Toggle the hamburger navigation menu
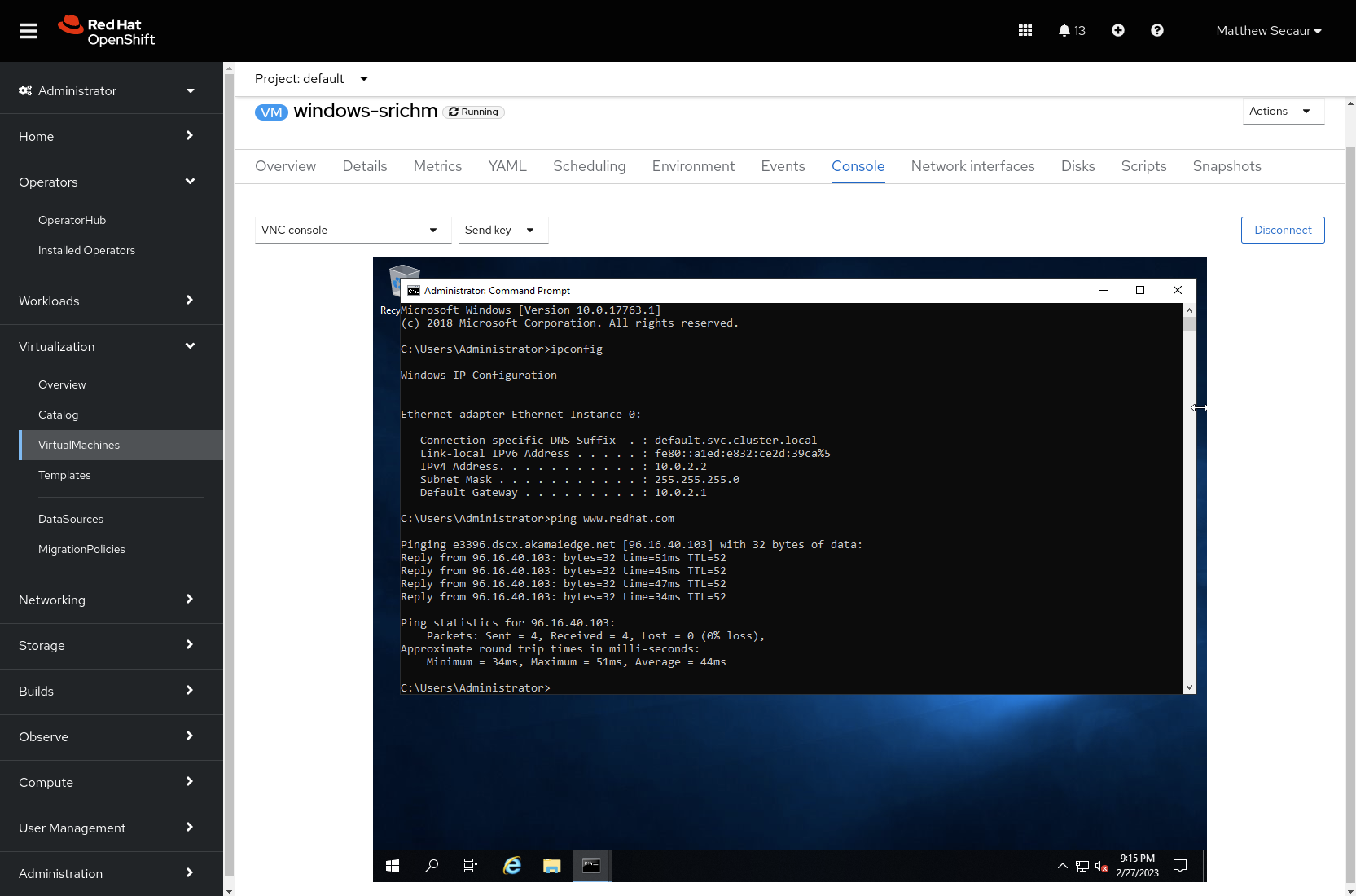Viewport: 1356px width, 896px height. [29, 31]
